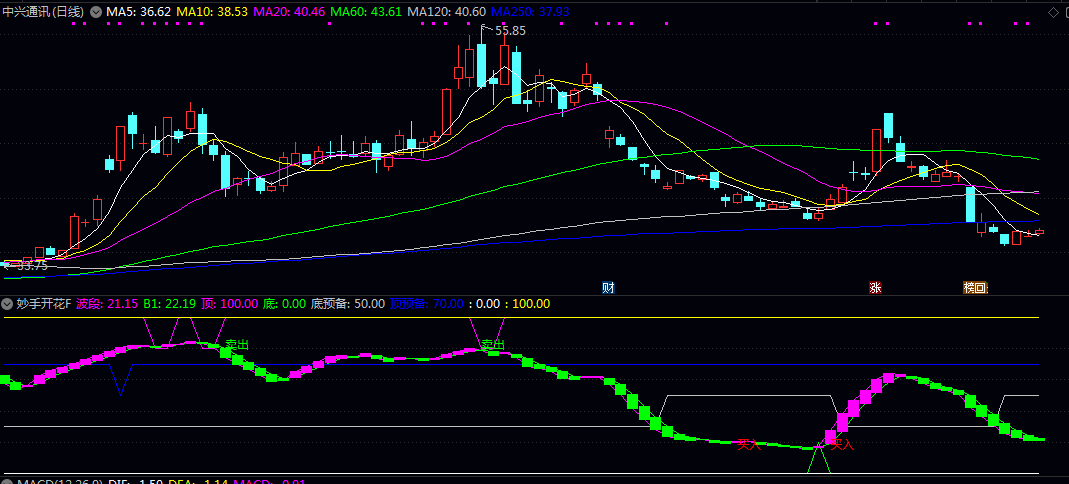The height and width of the screenshot is (484, 1069).
Task: Open the 模回 marker on the timeline
Action: 974,287
